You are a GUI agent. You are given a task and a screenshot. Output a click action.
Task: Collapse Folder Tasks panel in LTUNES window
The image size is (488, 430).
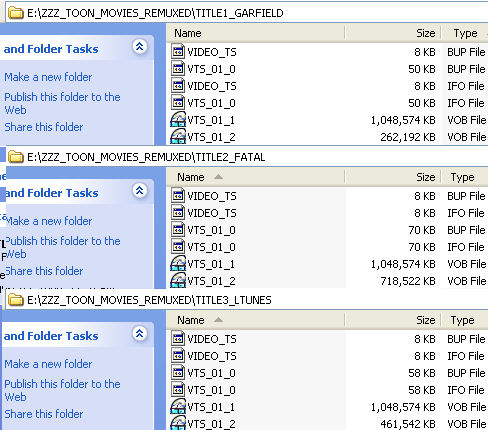[x=140, y=333]
